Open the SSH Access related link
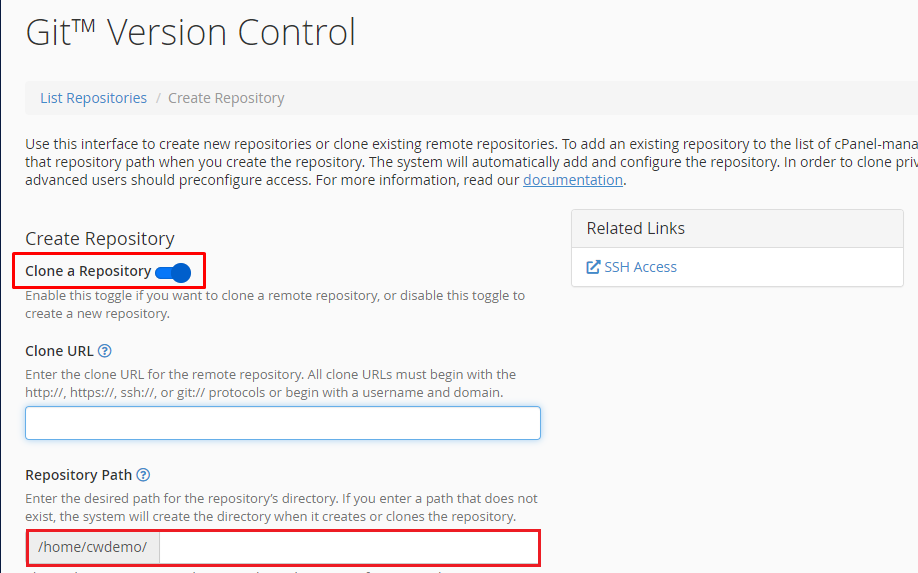Screen dimensions: 918x573 pyautogui.click(x=640, y=267)
